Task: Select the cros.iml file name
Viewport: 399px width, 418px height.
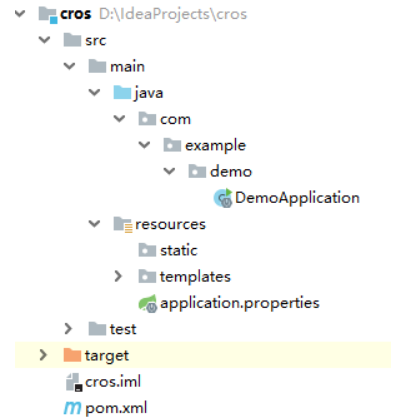Action: 113,382
